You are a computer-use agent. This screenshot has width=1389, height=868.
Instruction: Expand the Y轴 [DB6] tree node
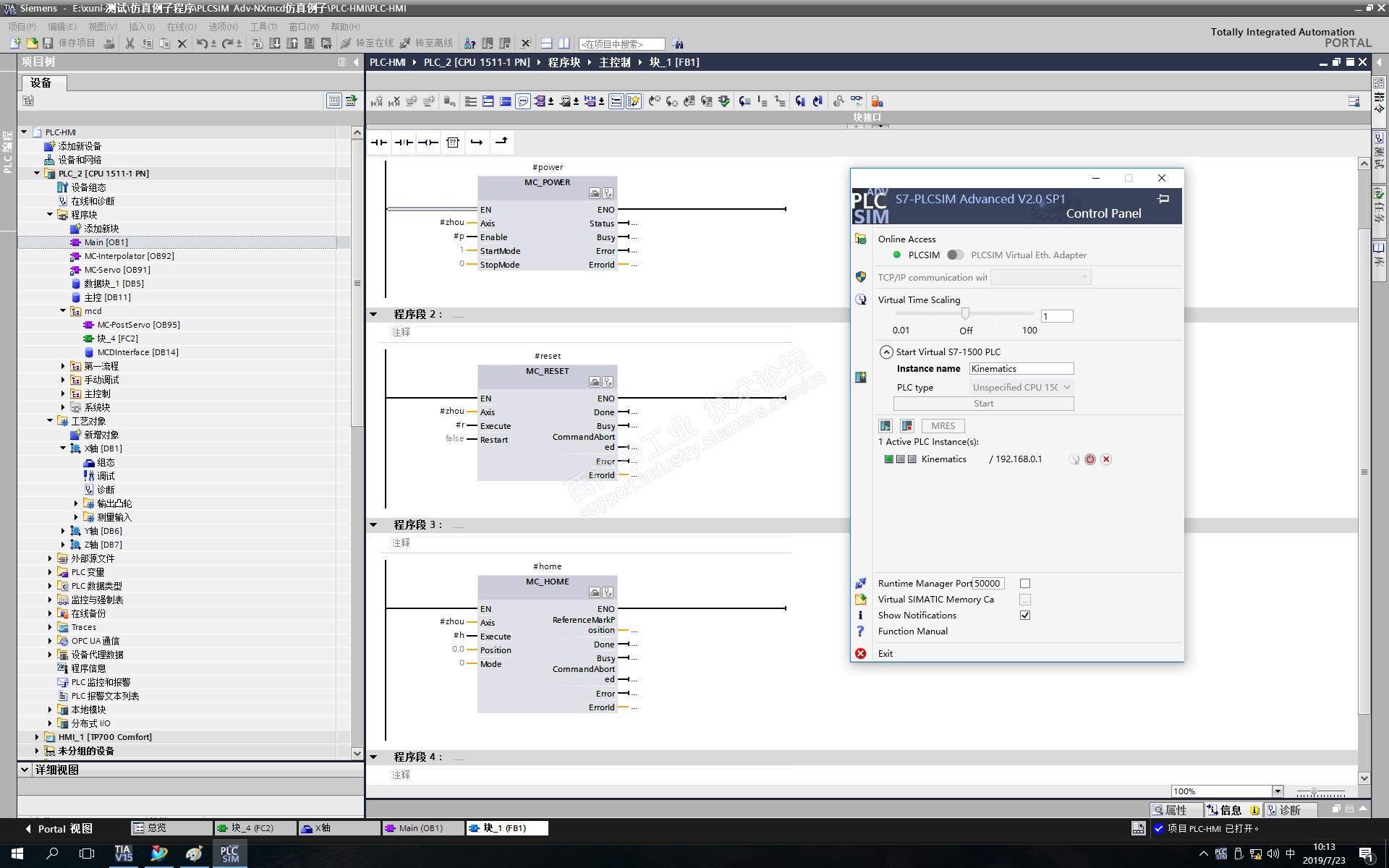[63, 531]
